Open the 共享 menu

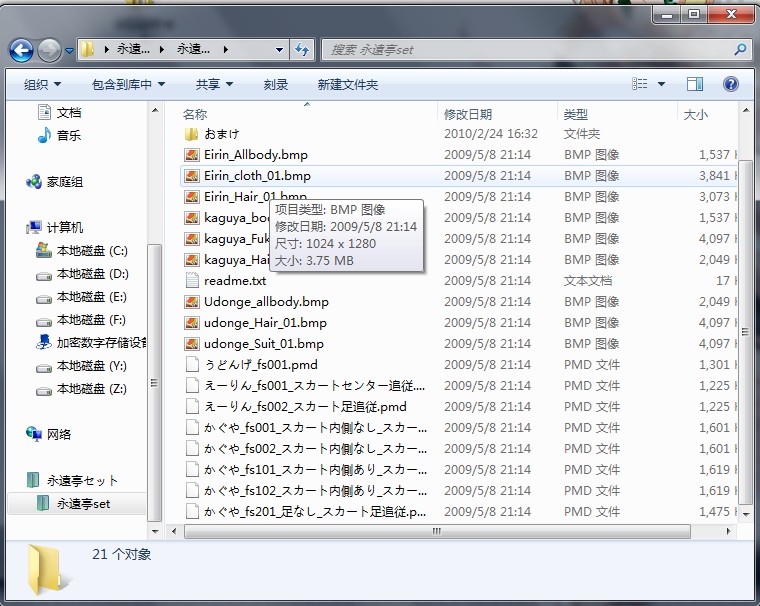[x=214, y=85]
